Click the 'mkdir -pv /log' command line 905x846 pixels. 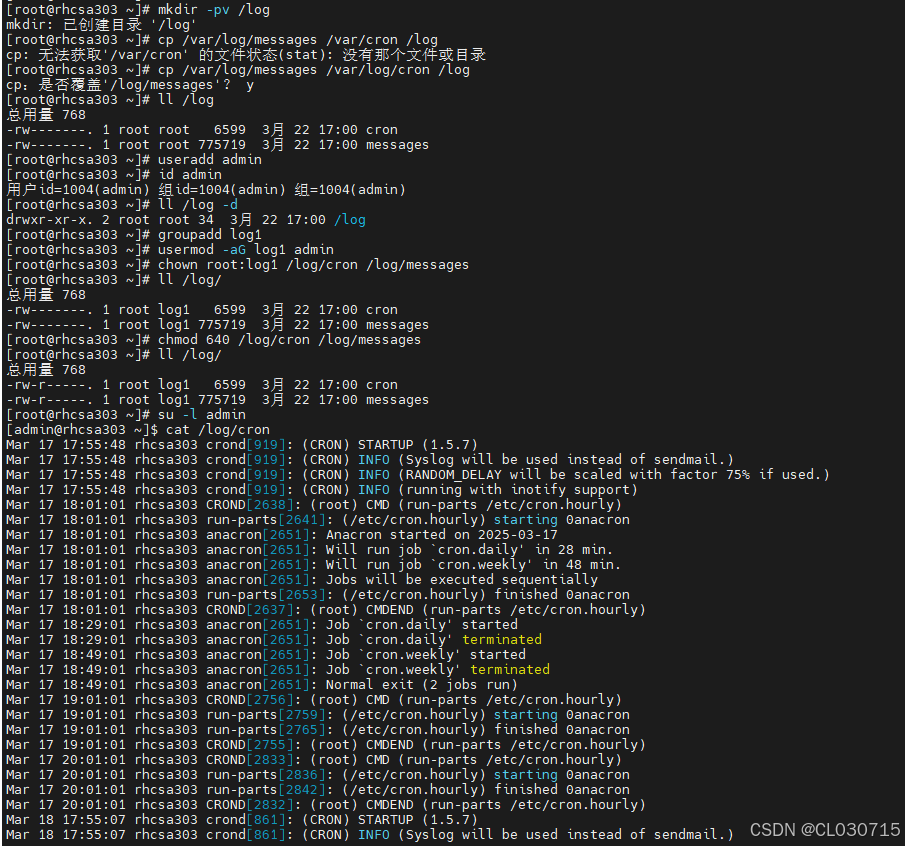tap(138, 10)
